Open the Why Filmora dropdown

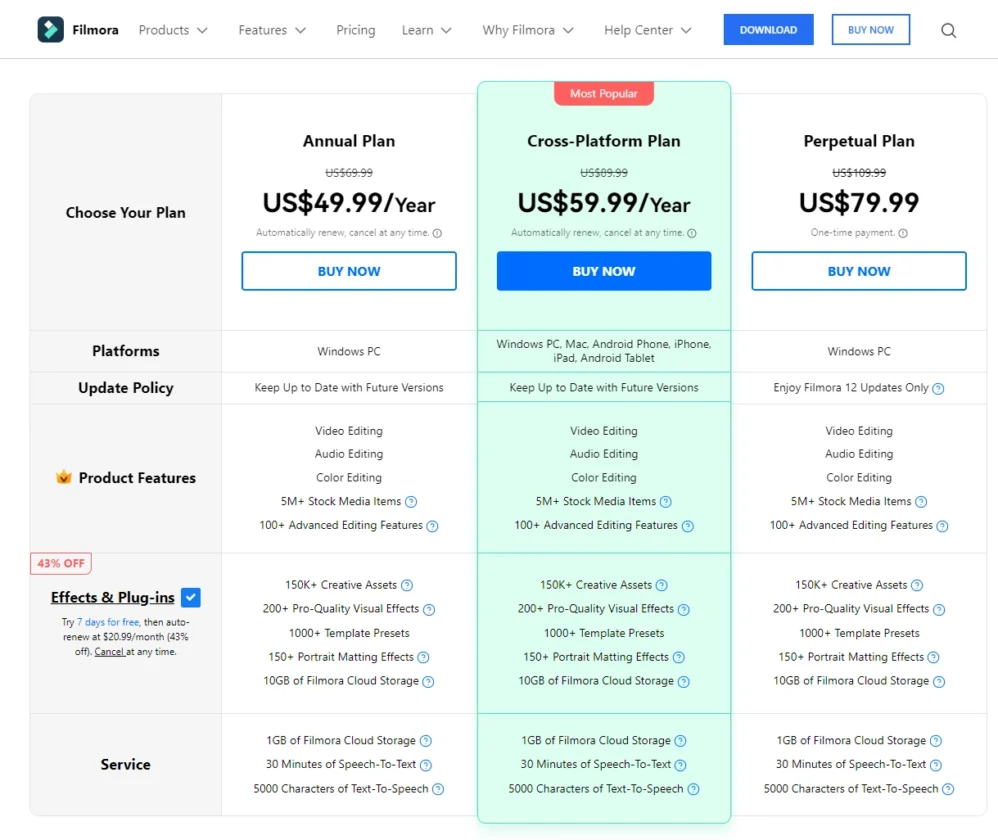pos(527,30)
